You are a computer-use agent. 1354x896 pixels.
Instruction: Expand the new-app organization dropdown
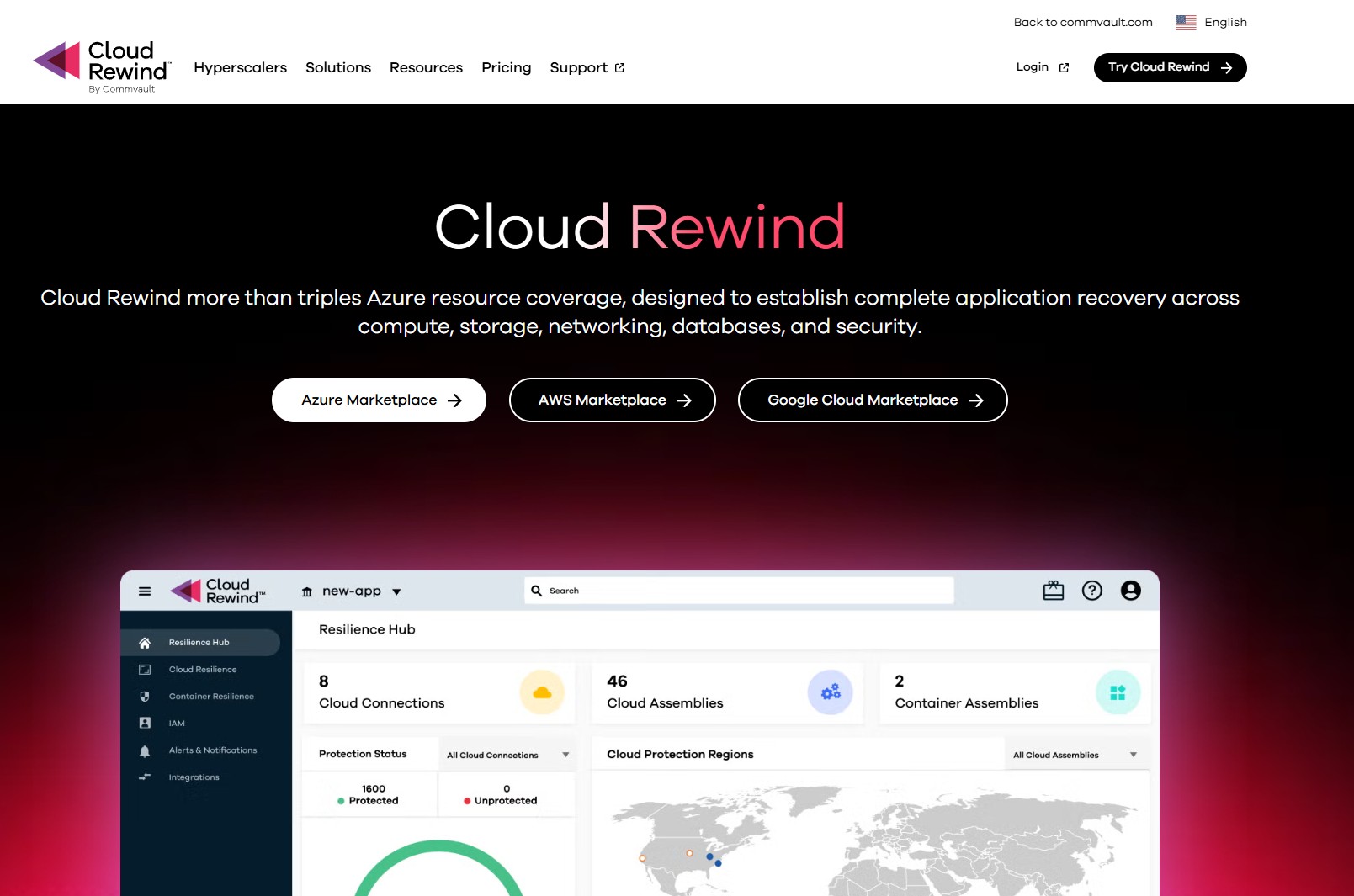point(352,591)
